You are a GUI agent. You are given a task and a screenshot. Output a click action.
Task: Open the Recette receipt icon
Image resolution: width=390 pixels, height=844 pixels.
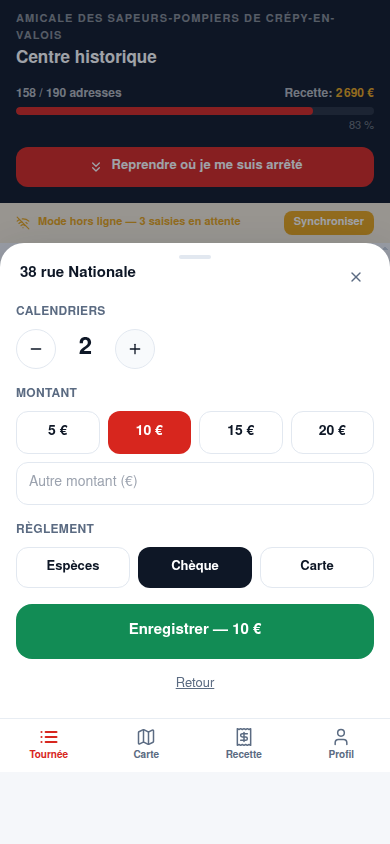pyautogui.click(x=244, y=737)
